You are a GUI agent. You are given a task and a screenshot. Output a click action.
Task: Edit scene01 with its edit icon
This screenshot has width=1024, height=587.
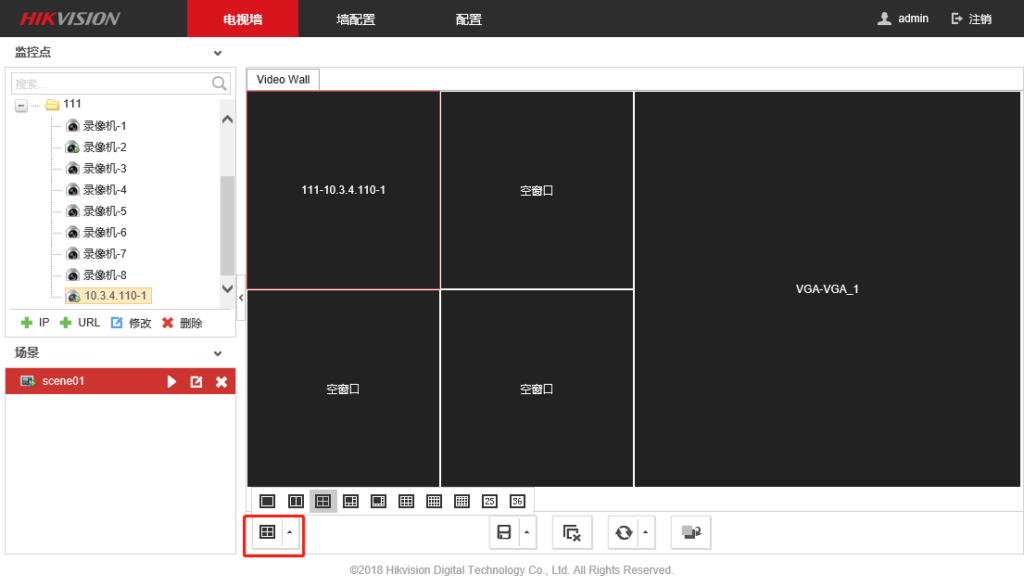197,382
